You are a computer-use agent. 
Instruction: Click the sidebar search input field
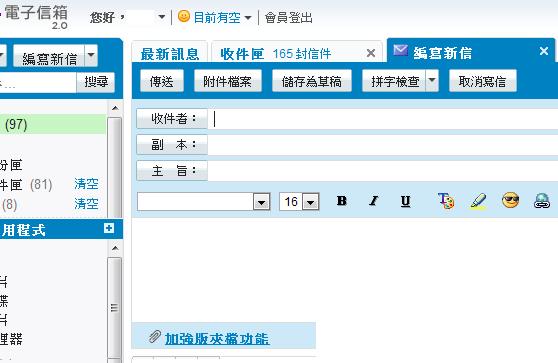(38, 82)
